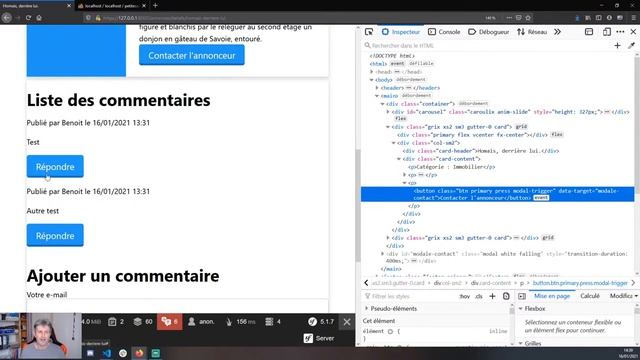Viewport: 640px width, 360px height.
Task: Click the plus icon to create a node
Action: [618, 45]
